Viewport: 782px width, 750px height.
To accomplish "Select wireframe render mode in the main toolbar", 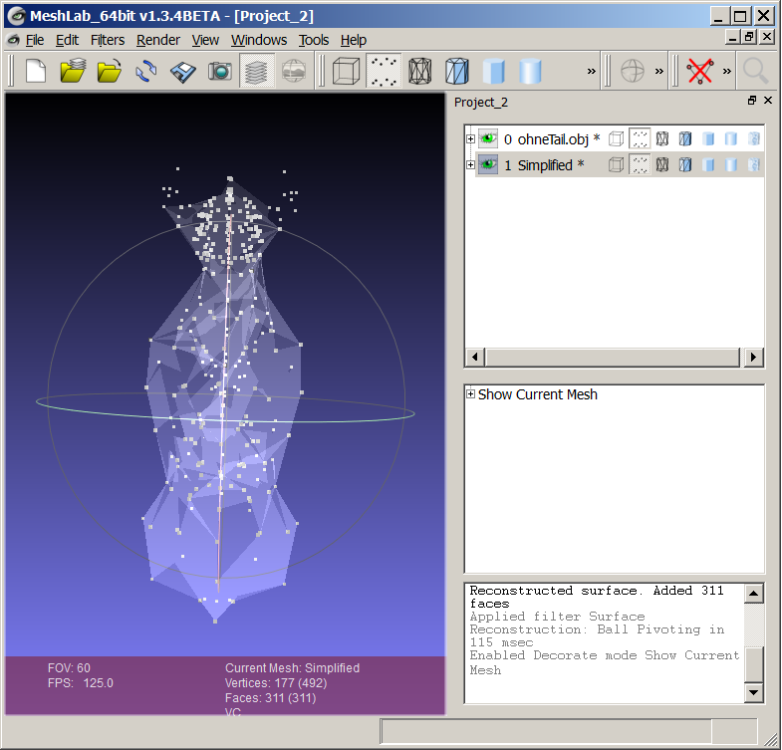I will point(420,71).
